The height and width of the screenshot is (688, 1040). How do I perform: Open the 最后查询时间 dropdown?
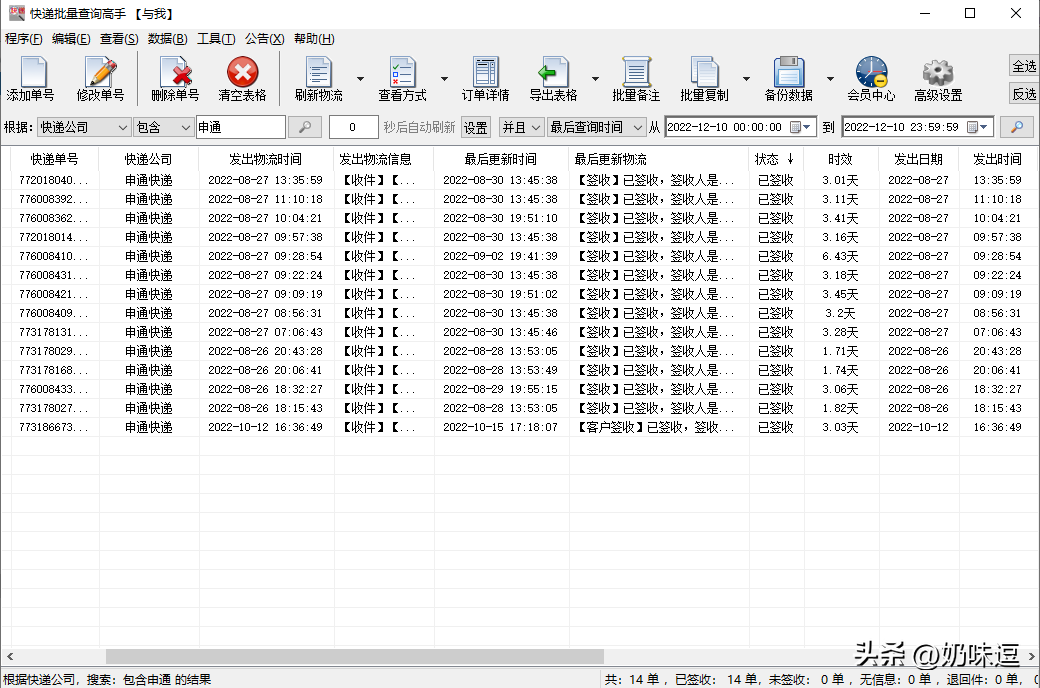coord(596,127)
